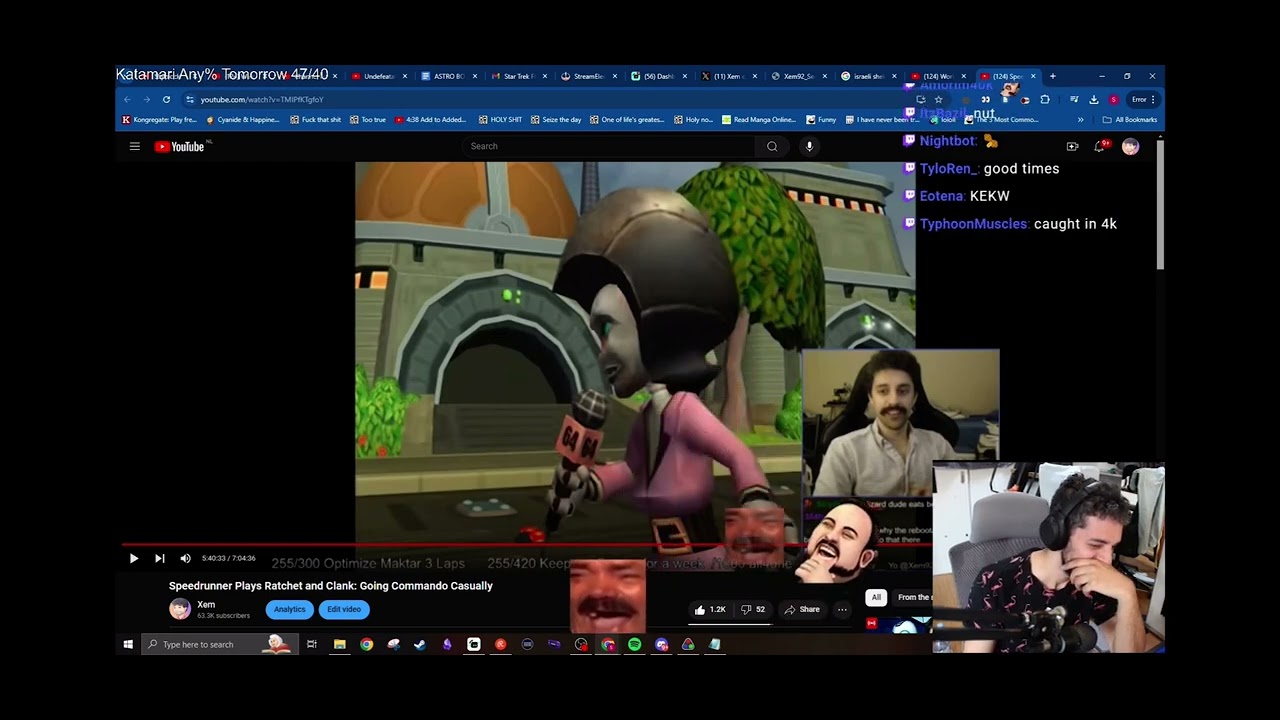The image size is (1280, 720).
Task: Bookmark this page with the star
Action: pyautogui.click(x=938, y=99)
